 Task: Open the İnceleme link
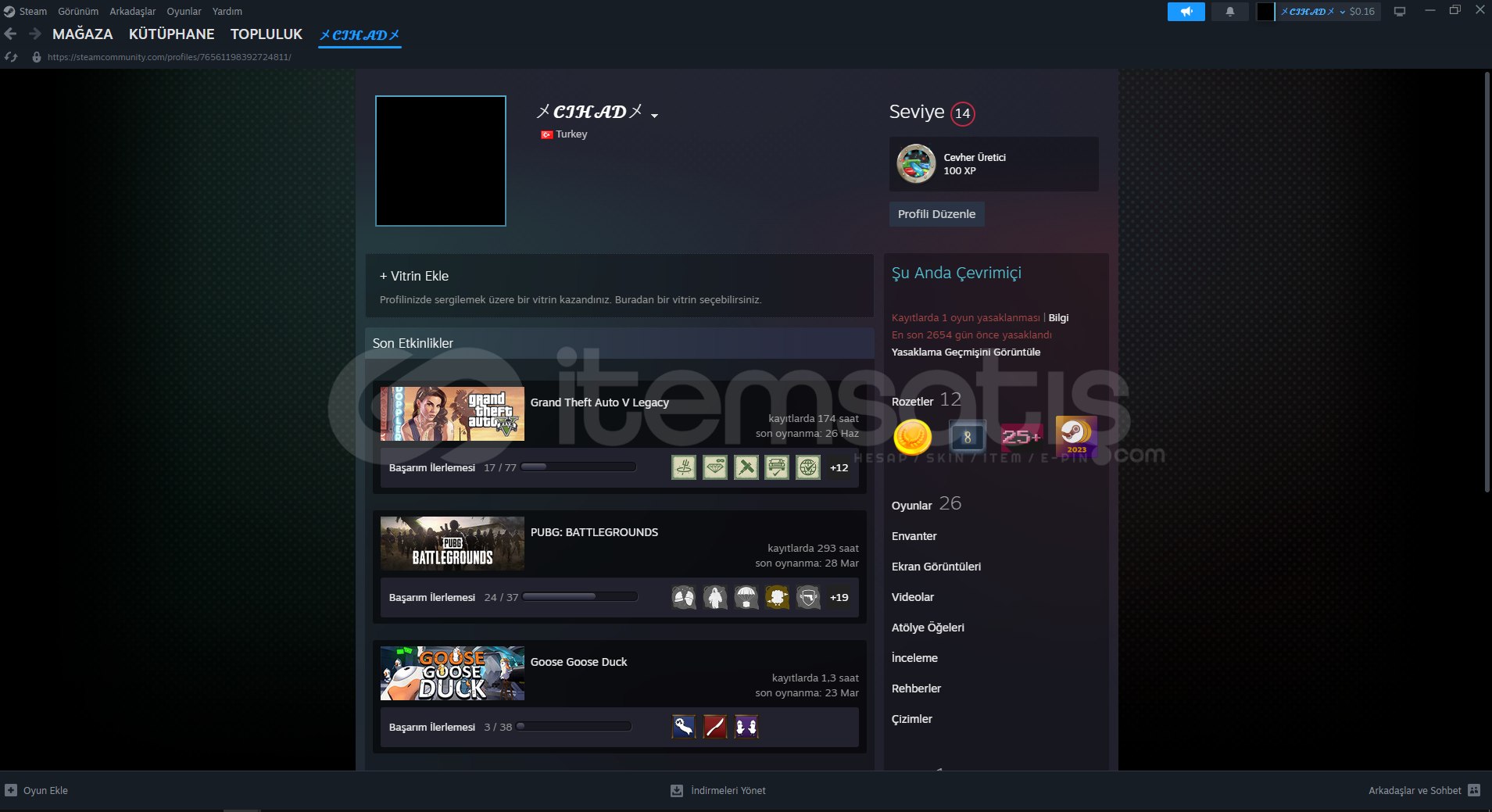coord(914,658)
